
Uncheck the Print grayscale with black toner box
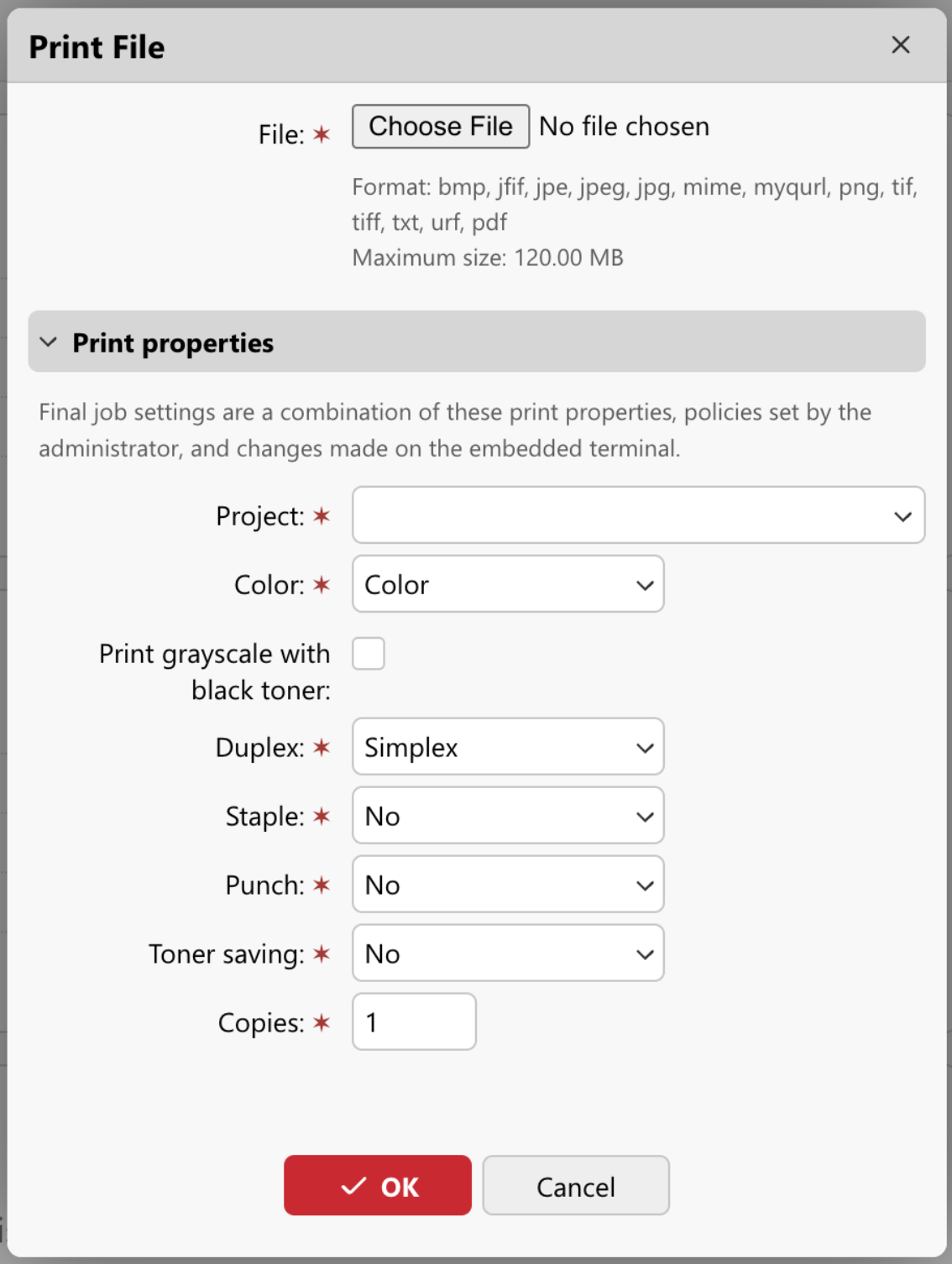[x=369, y=654]
